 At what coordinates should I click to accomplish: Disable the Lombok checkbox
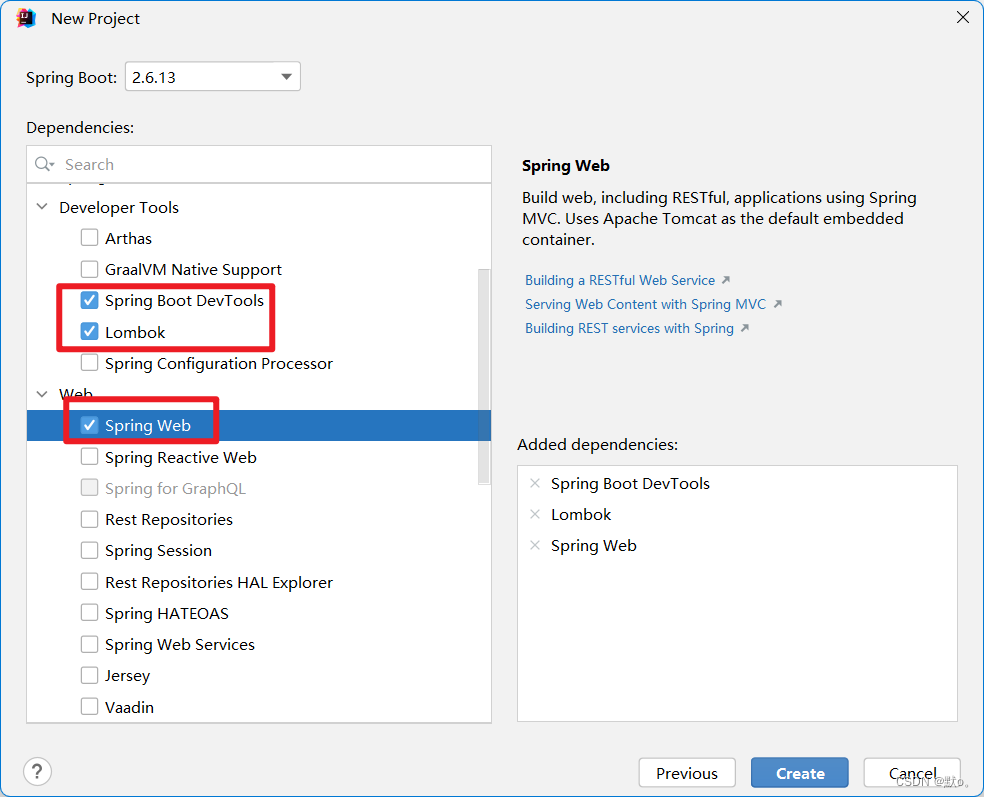click(88, 330)
